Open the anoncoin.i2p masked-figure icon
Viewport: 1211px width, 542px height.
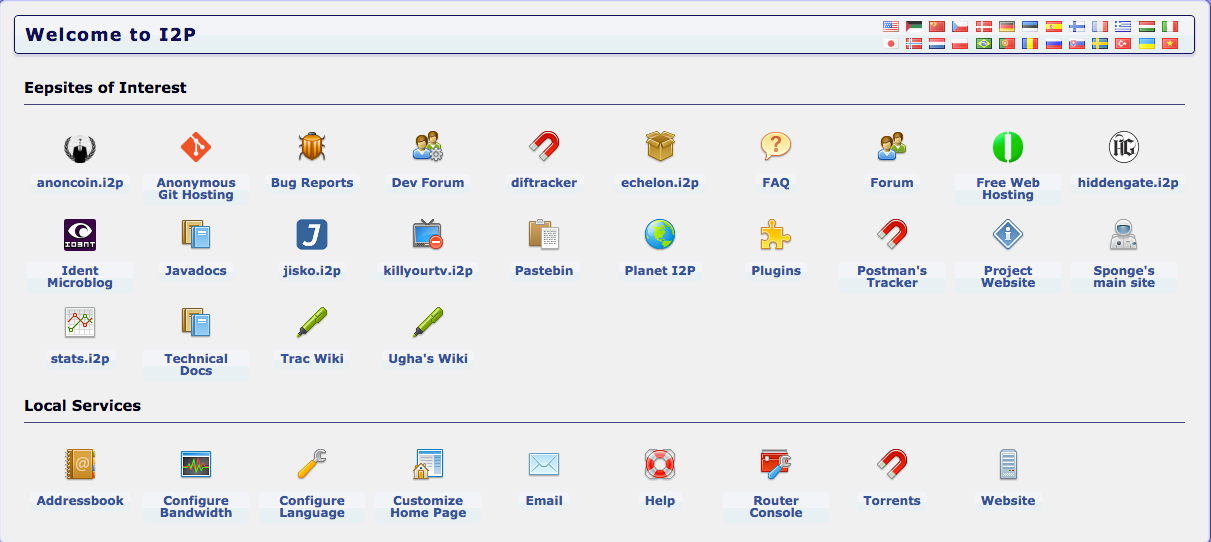80,148
